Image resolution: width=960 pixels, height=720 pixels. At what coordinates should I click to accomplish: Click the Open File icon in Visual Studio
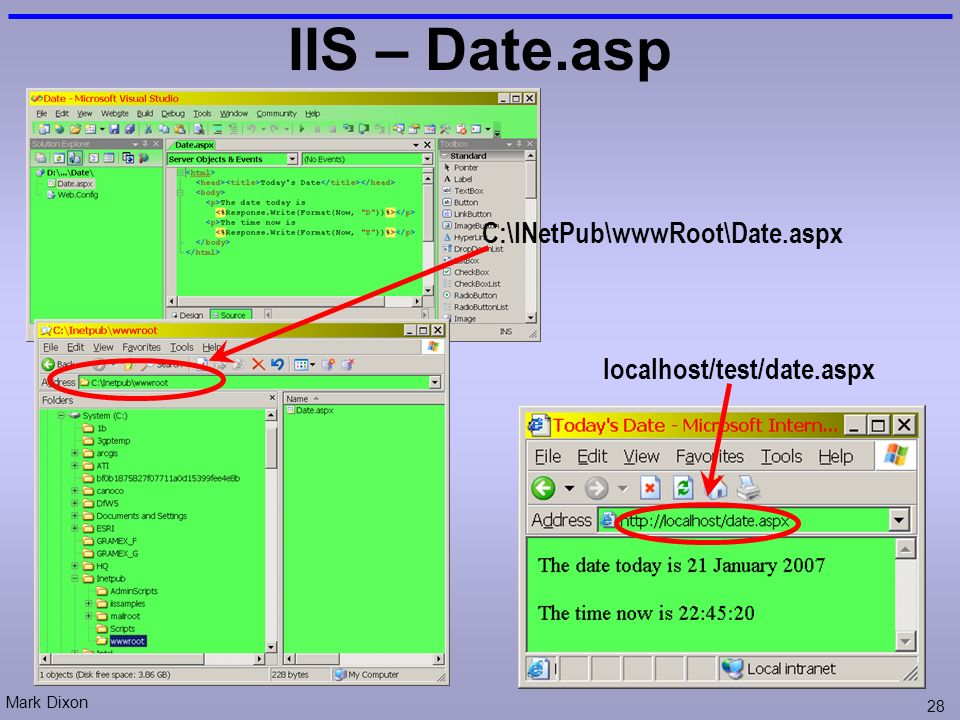click(x=75, y=129)
